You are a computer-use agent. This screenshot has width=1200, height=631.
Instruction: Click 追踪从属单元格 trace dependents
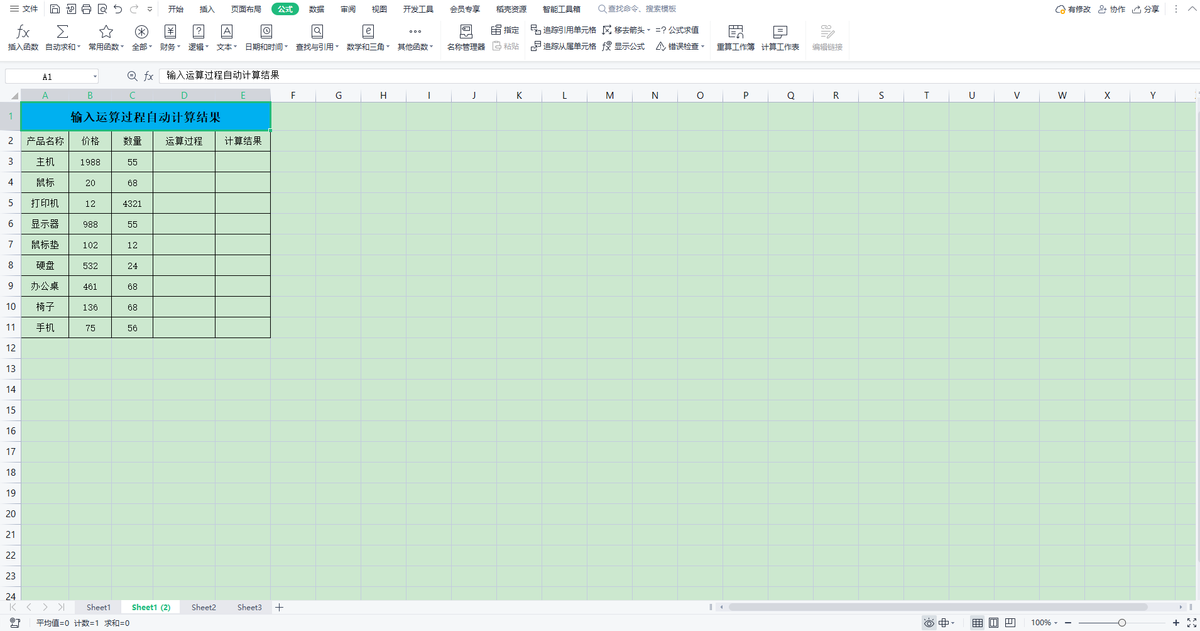tap(563, 46)
